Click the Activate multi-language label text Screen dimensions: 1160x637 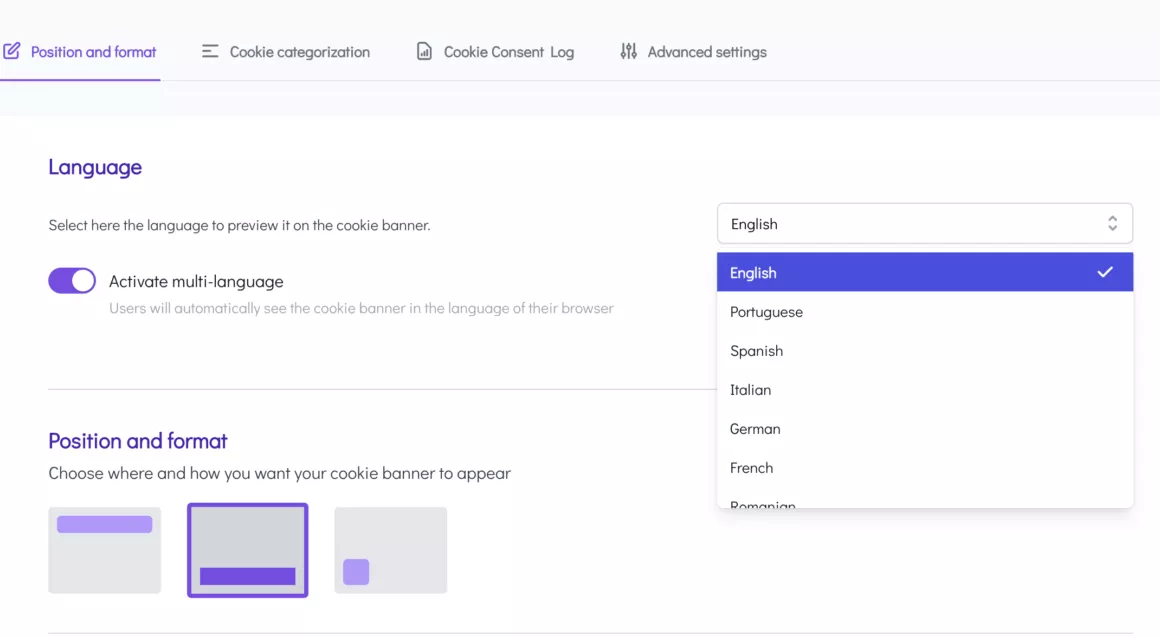click(196, 282)
